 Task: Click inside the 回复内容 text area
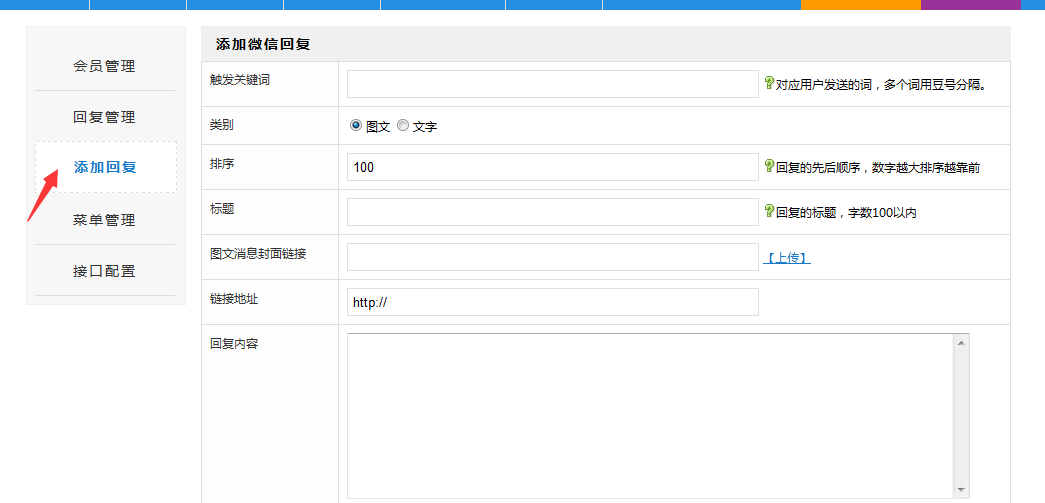[x=650, y=415]
